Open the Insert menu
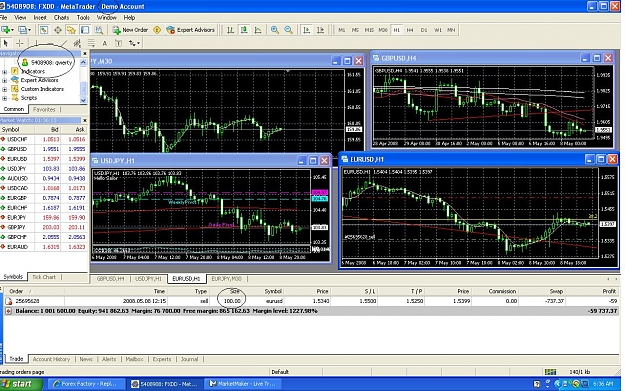This screenshot has width=625, height=391. pos(40,18)
